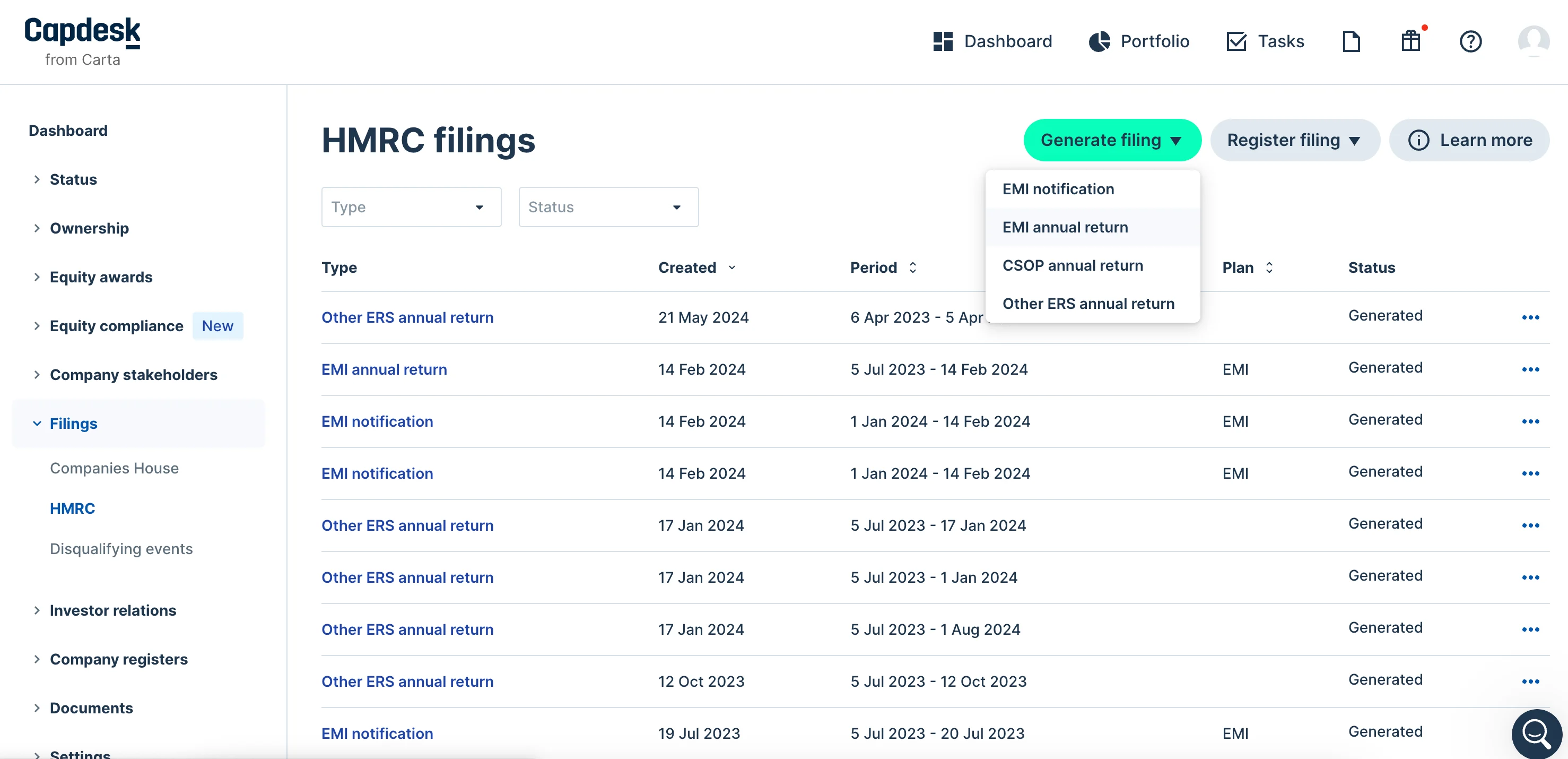Open the documents page icon in header
This screenshot has height=759, width=1568.
click(x=1351, y=41)
